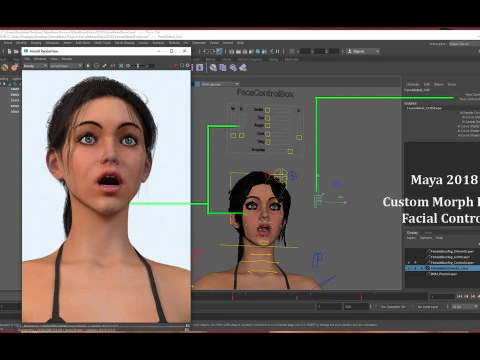Open the Render menu in Arnold RenderView
The width and height of the screenshot is (480, 360).
click(x=67, y=59)
